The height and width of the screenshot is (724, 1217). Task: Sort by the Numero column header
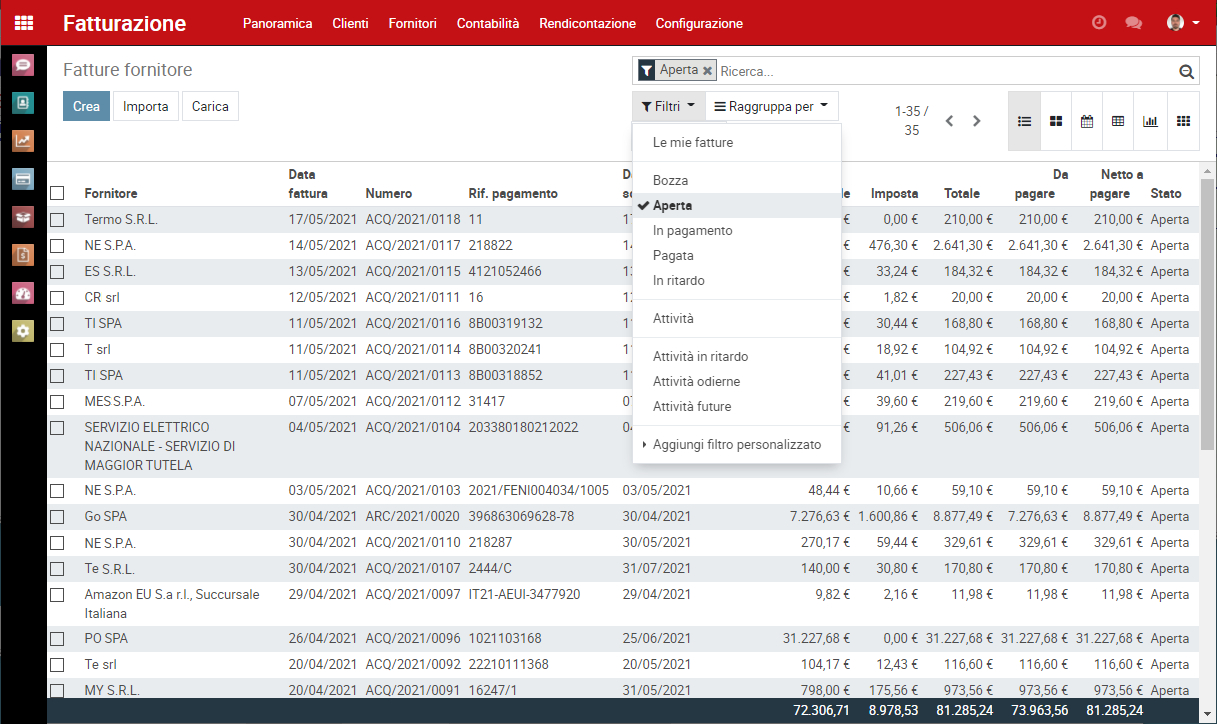(389, 193)
